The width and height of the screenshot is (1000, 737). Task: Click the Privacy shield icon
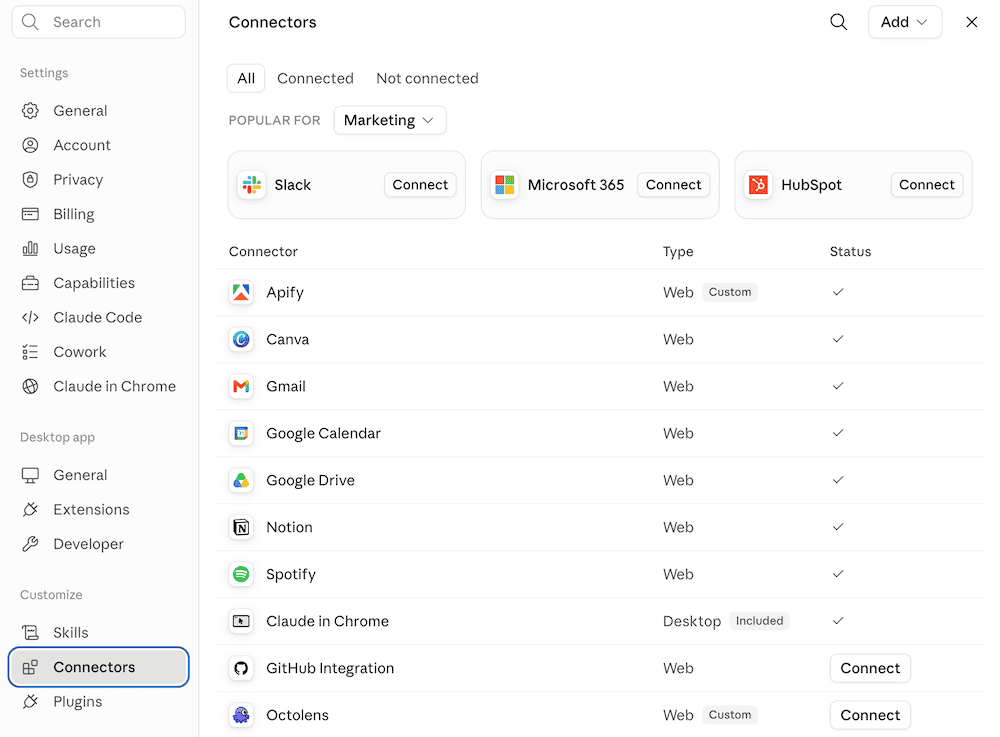coord(30,180)
